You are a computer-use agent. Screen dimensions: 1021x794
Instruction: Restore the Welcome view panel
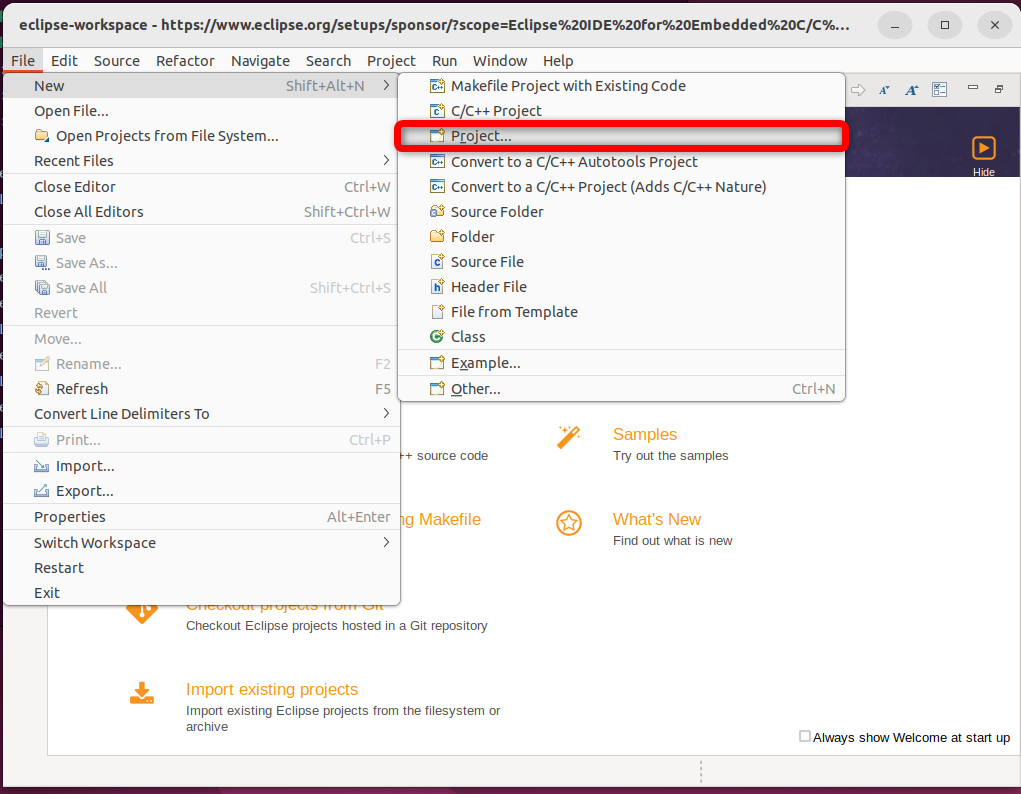(x=999, y=89)
